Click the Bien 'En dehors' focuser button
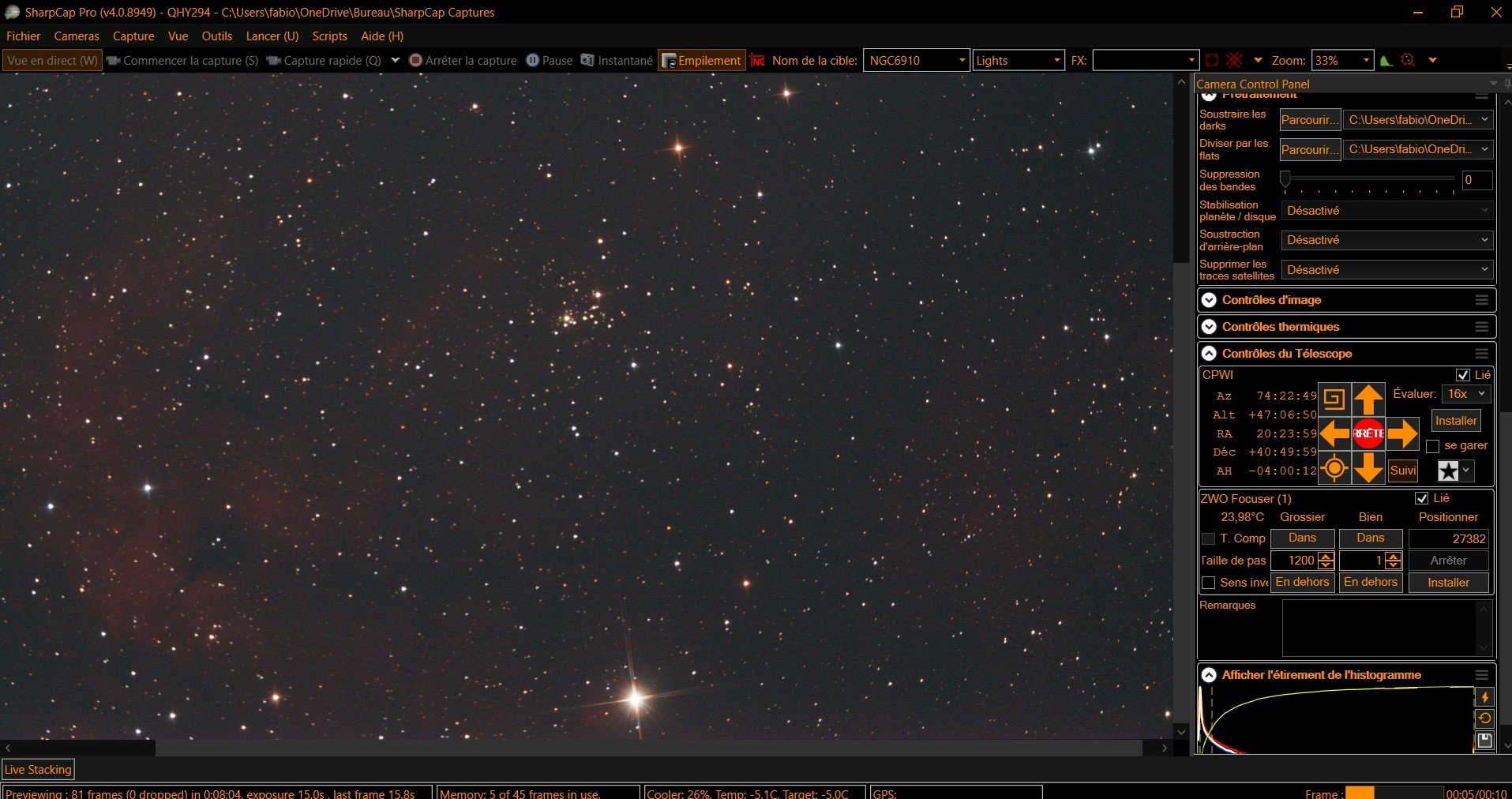Screen dimensions: 1512x799 pos(1371,583)
